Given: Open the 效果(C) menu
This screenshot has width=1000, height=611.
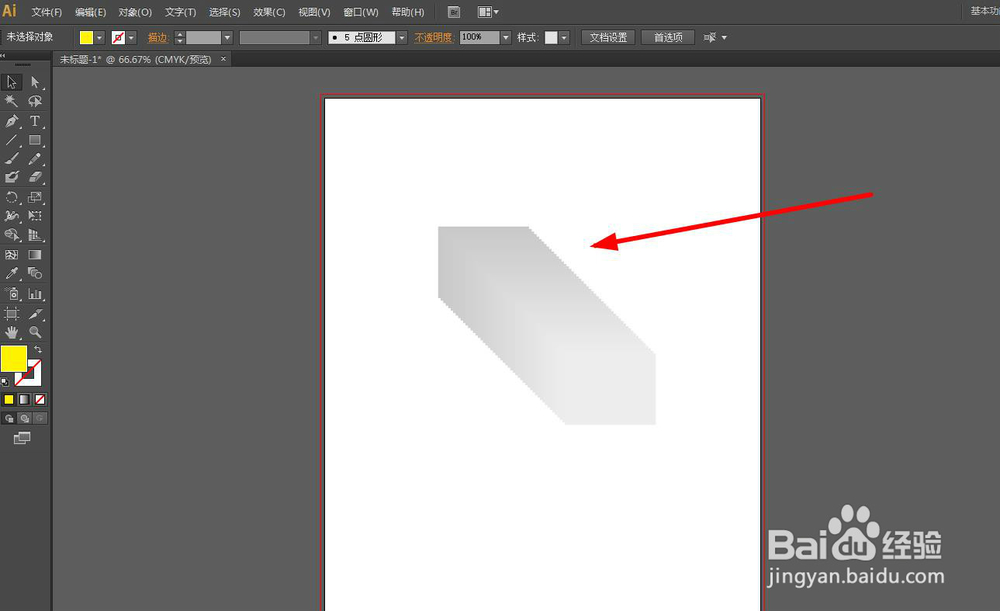Looking at the screenshot, I should point(269,12).
